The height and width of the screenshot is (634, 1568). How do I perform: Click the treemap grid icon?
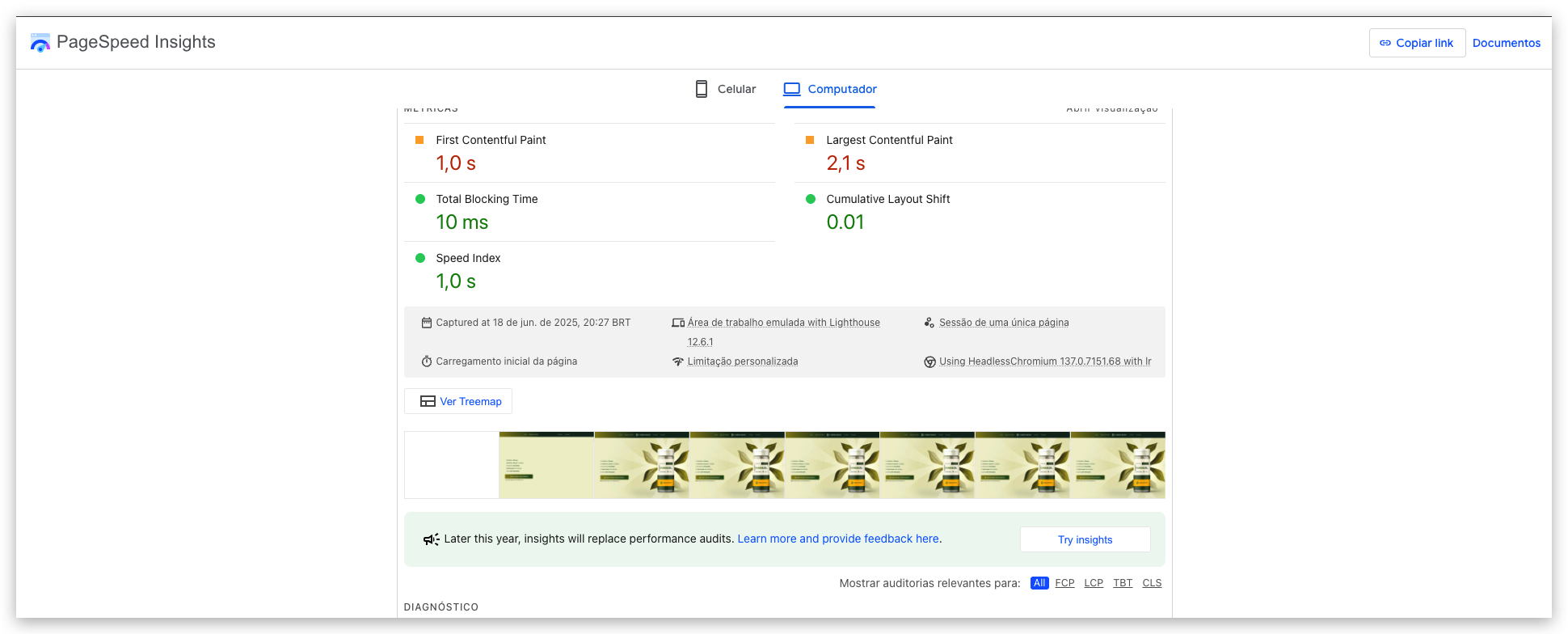(x=428, y=401)
